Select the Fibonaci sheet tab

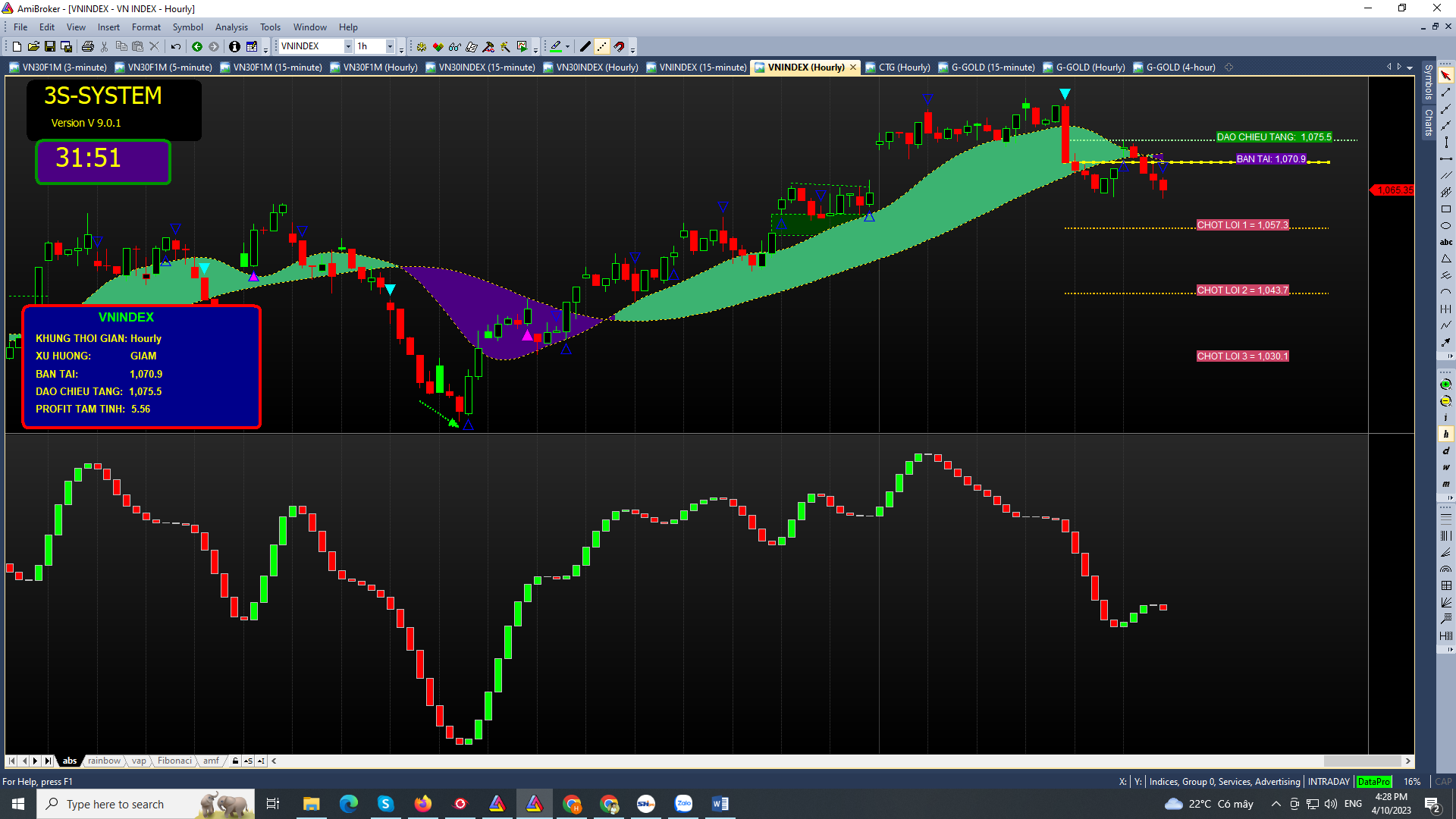(x=174, y=761)
